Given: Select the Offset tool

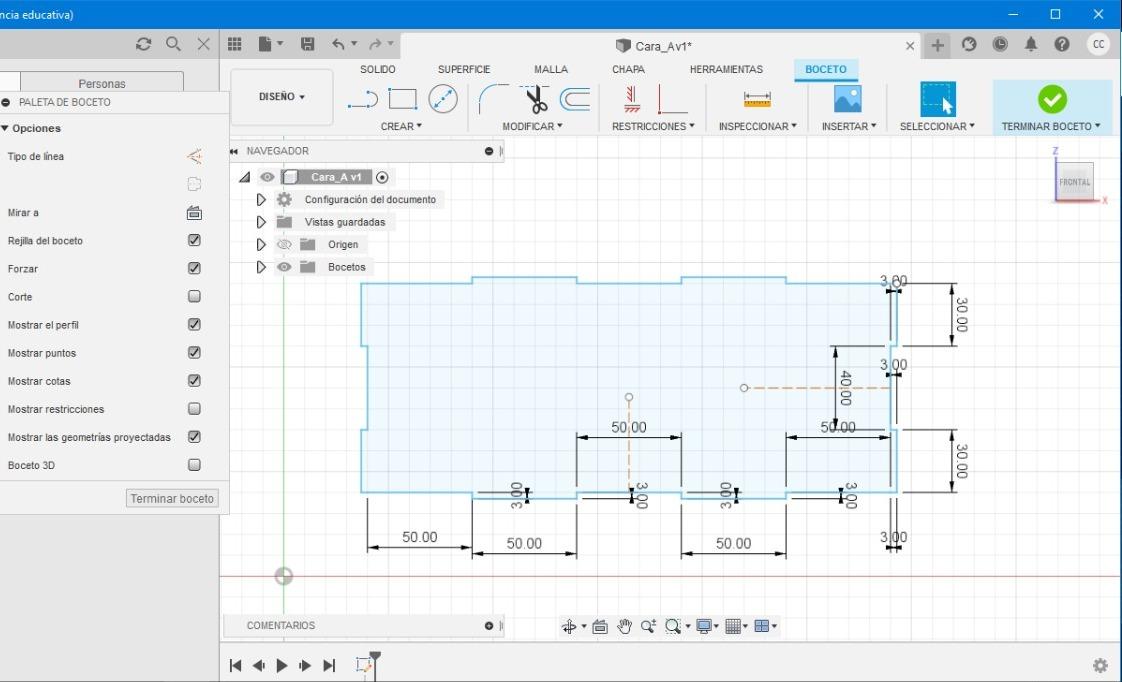Looking at the screenshot, I should (575, 99).
